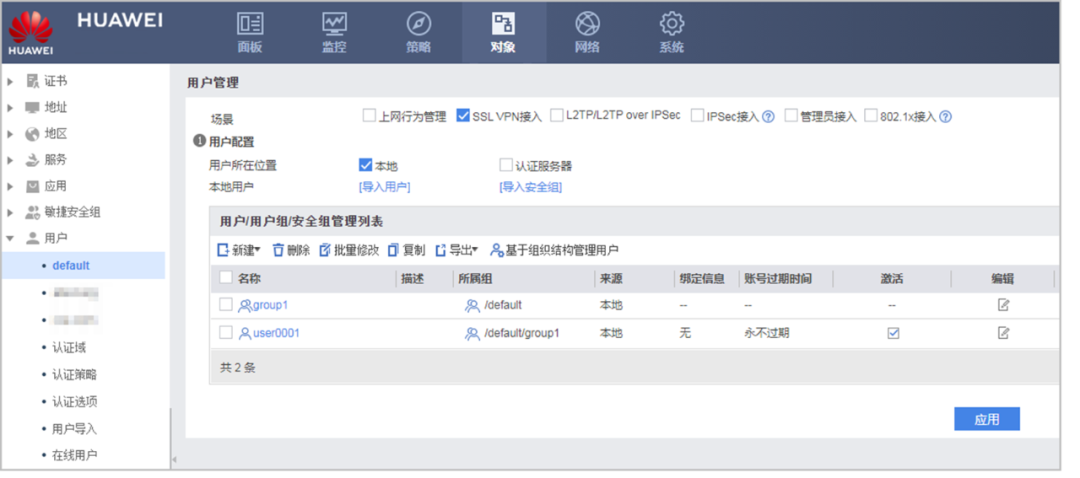1080x478 pixels.
Task: Open the user0001 link
Action: 276,333
